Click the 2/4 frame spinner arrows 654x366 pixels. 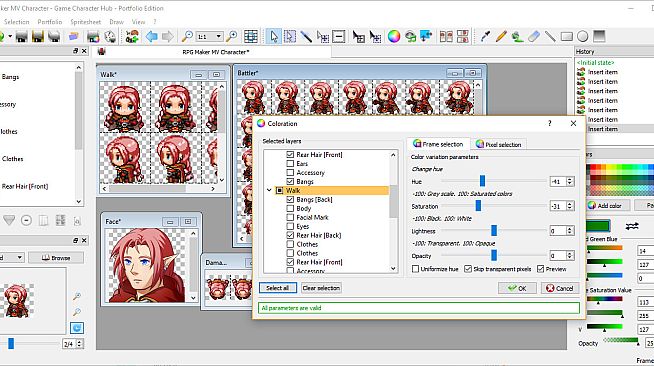(x=79, y=343)
